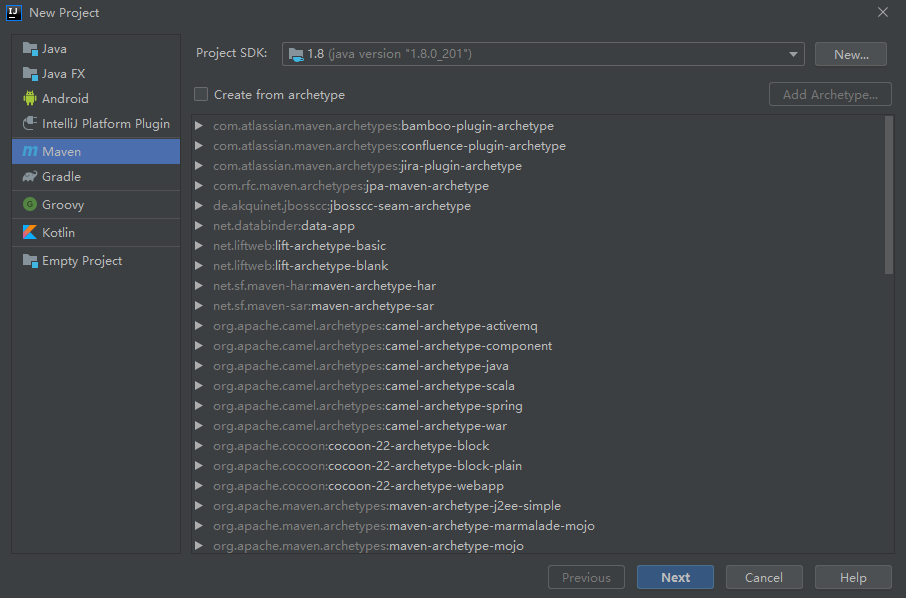Select IntelliJ Platform Plugin label
This screenshot has width=906, height=598.
click(x=106, y=124)
